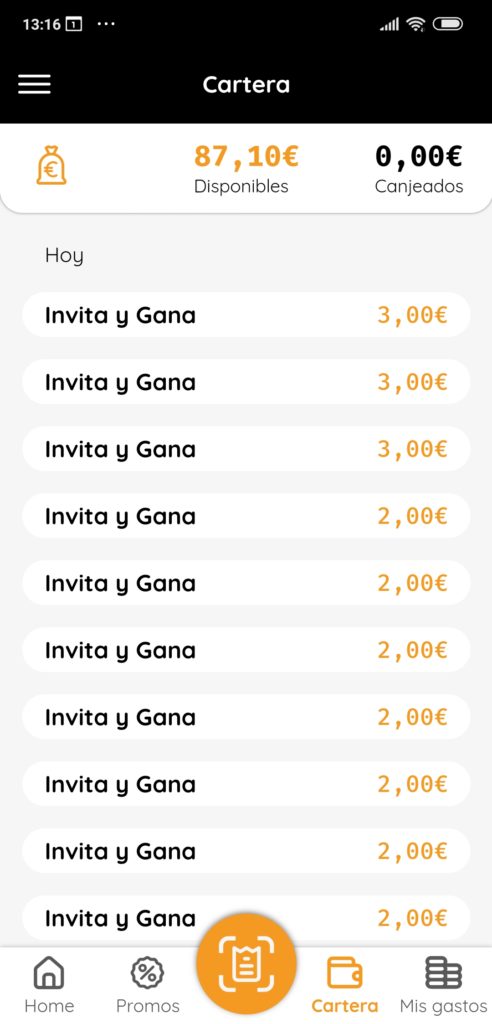This screenshot has width=492, height=1024.
Task: Tap the 87,10€ Disponibles balance
Action: (x=246, y=168)
